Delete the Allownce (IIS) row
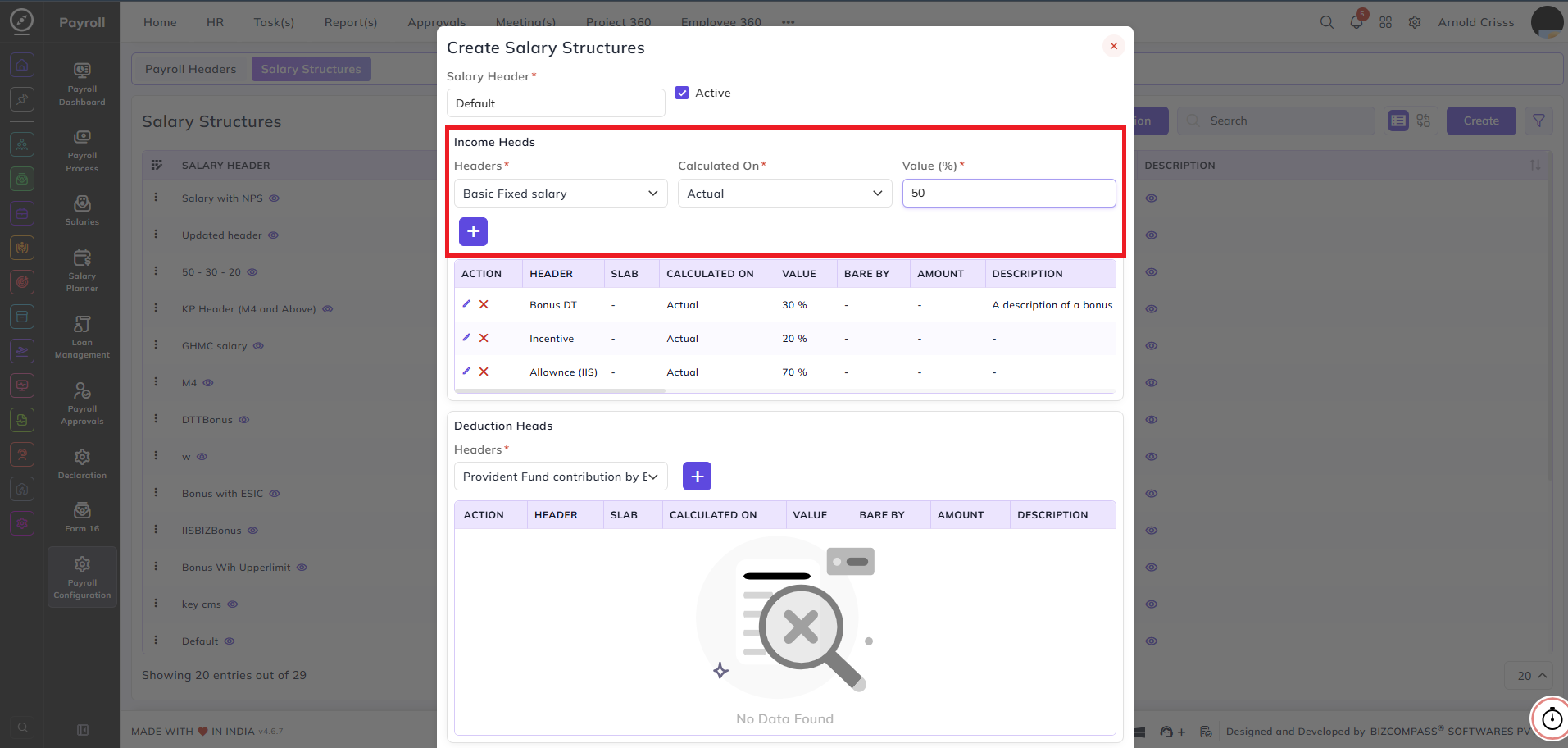 (x=484, y=372)
